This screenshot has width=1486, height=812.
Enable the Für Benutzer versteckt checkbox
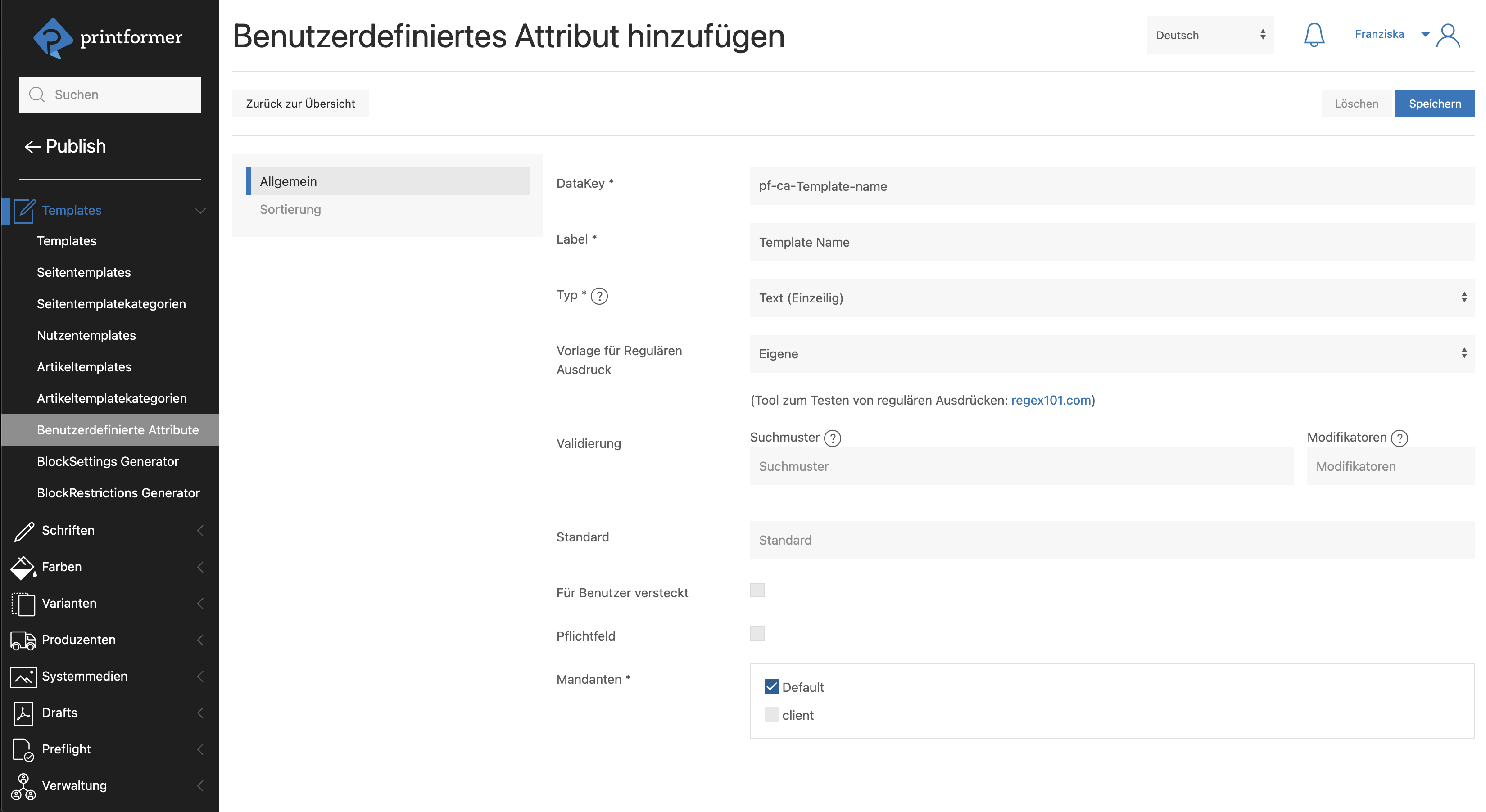click(757, 590)
